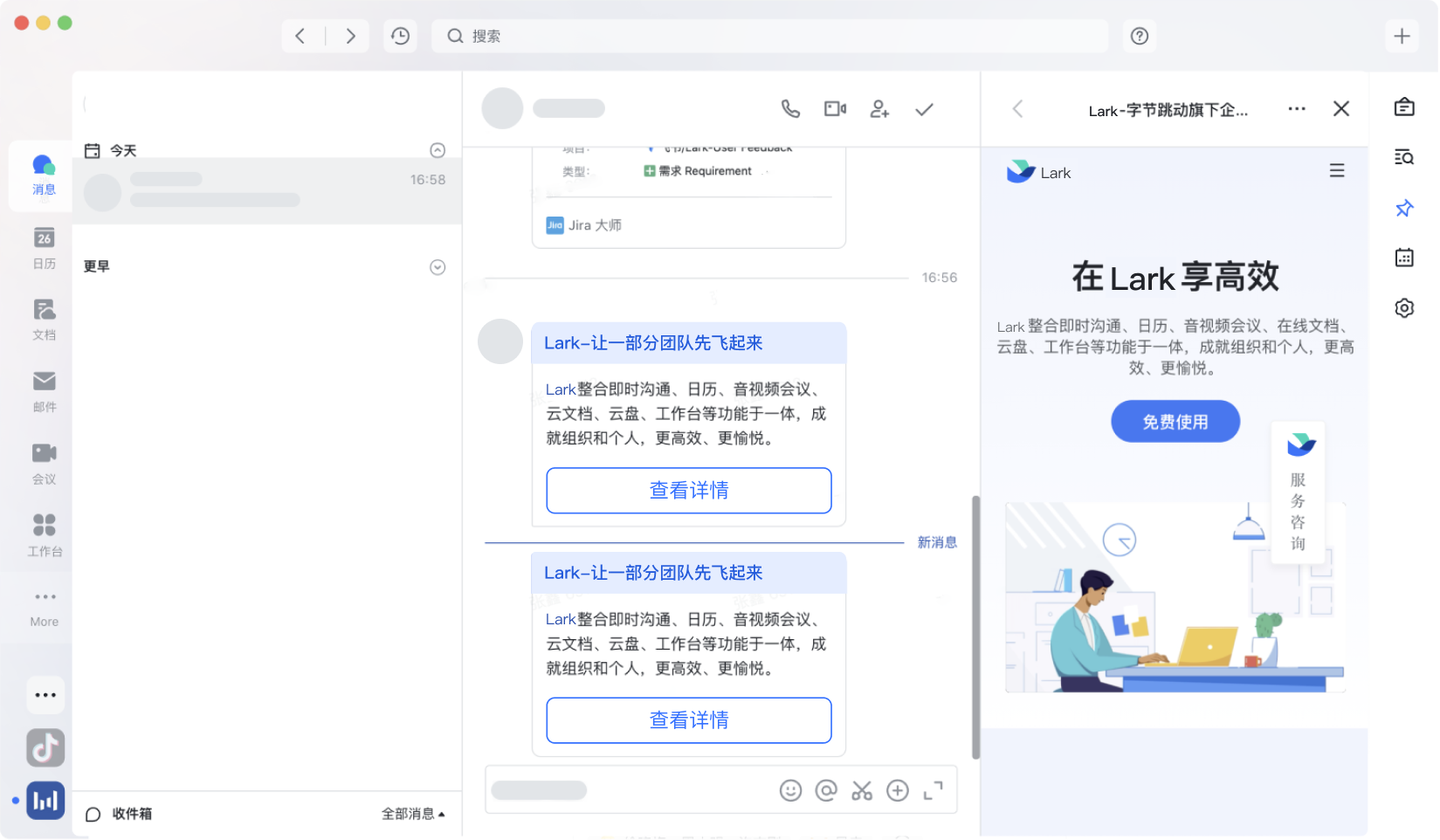Screen dimensions: 1440x840
Task: Open the chat settings gear in side panel
Action: [1403, 307]
